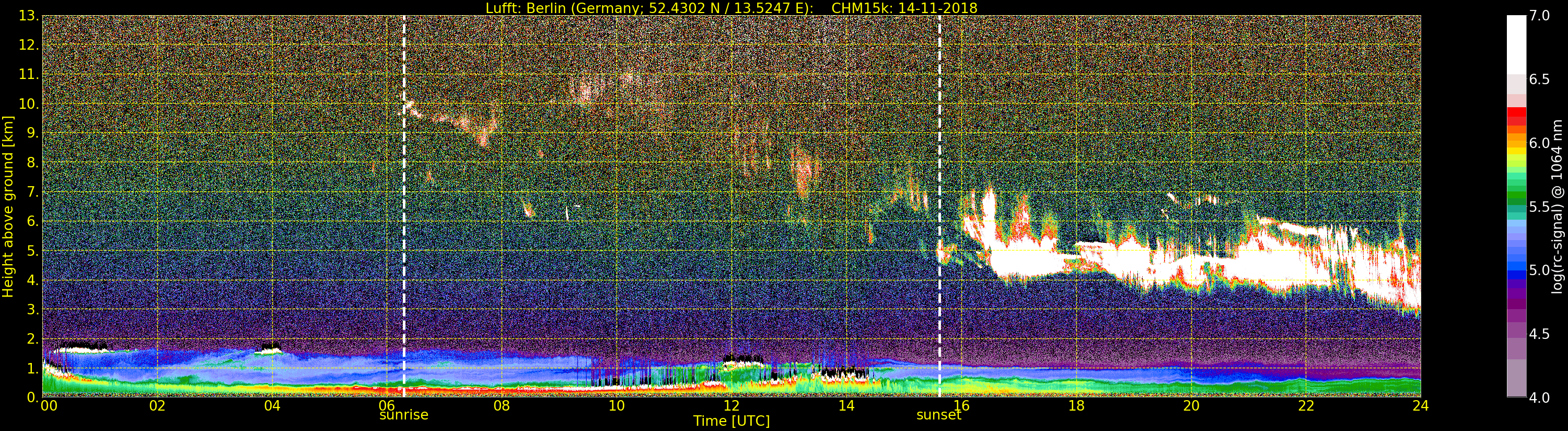Click the time-axis tick label '12'
Screen dimensions: 1568x431
click(731, 406)
